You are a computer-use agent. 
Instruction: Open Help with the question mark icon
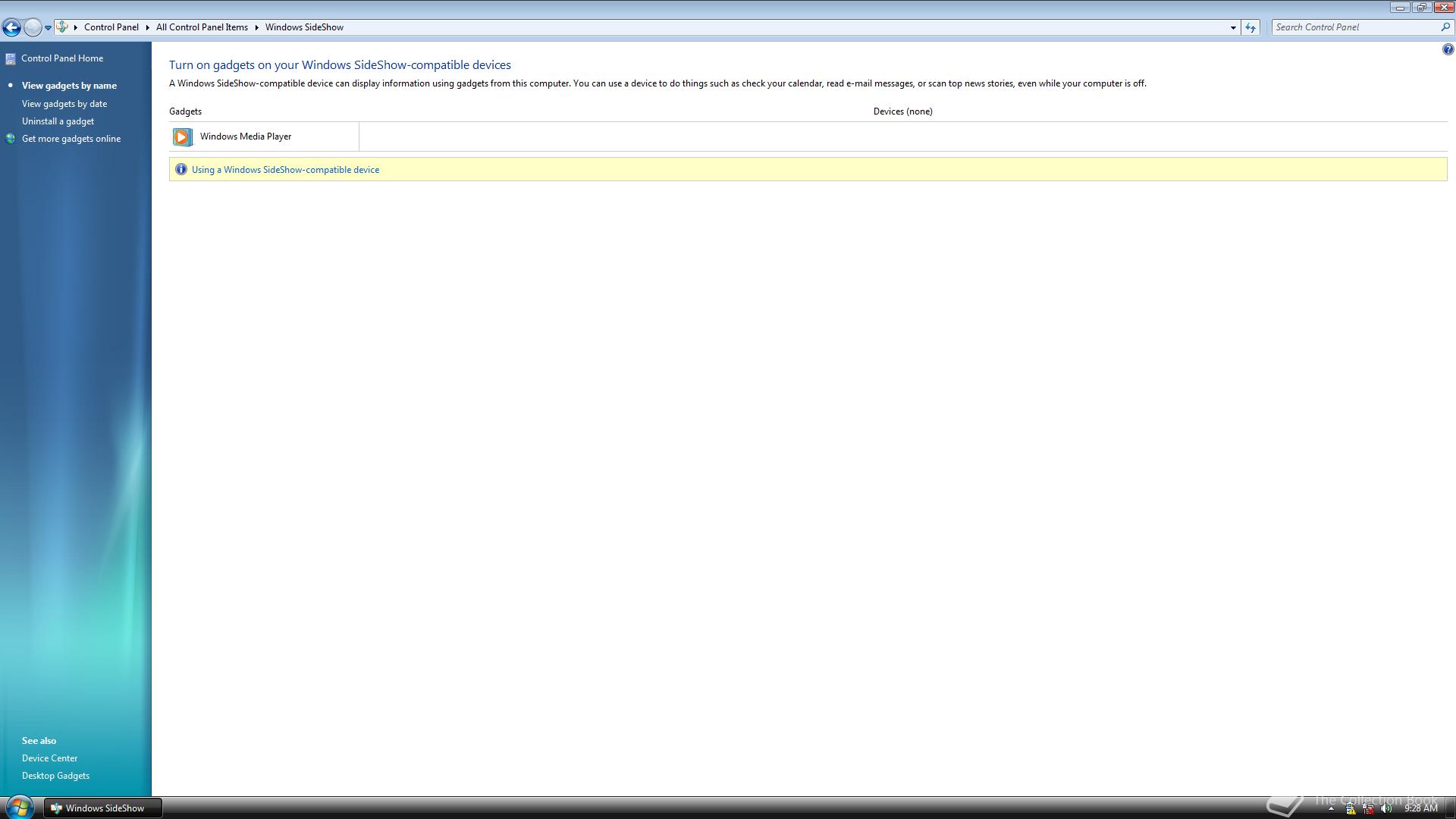(1448, 50)
